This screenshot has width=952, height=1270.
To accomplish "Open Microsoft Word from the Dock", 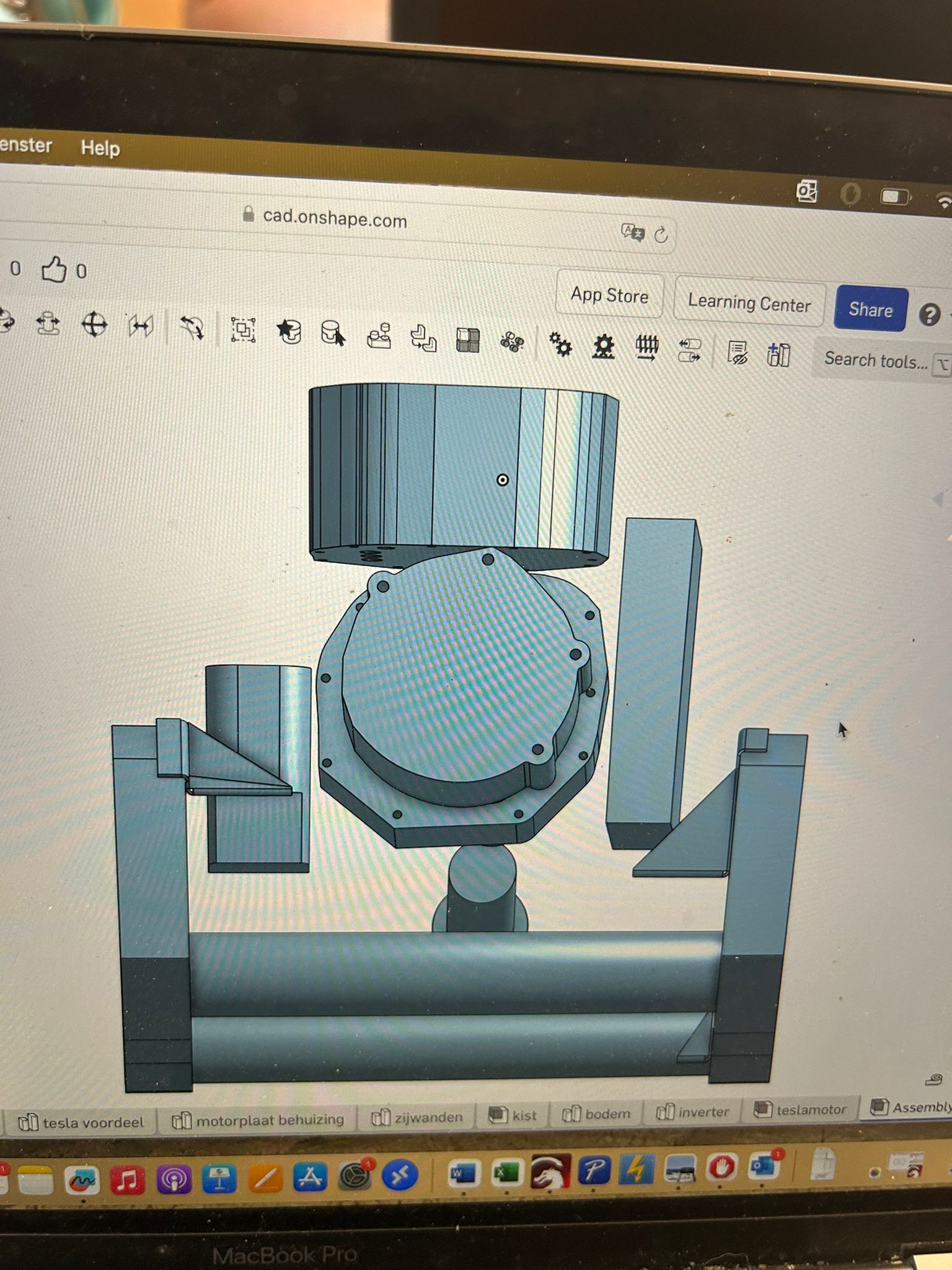I will pos(464,1173).
